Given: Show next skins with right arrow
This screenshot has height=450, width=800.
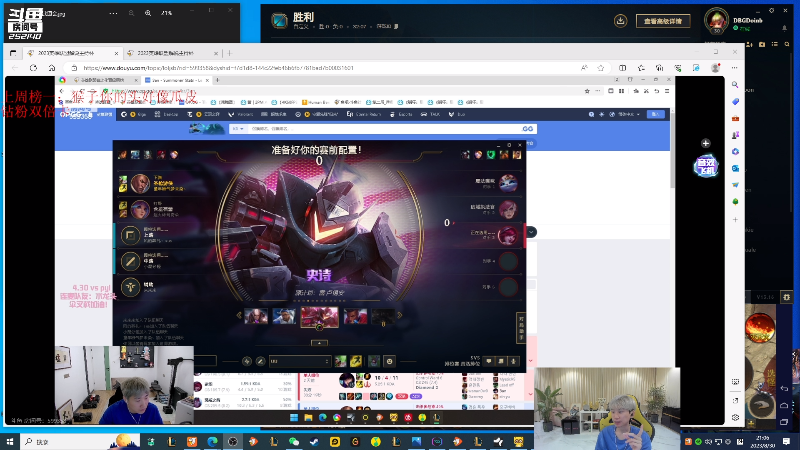Looking at the screenshot, I should (400, 315).
